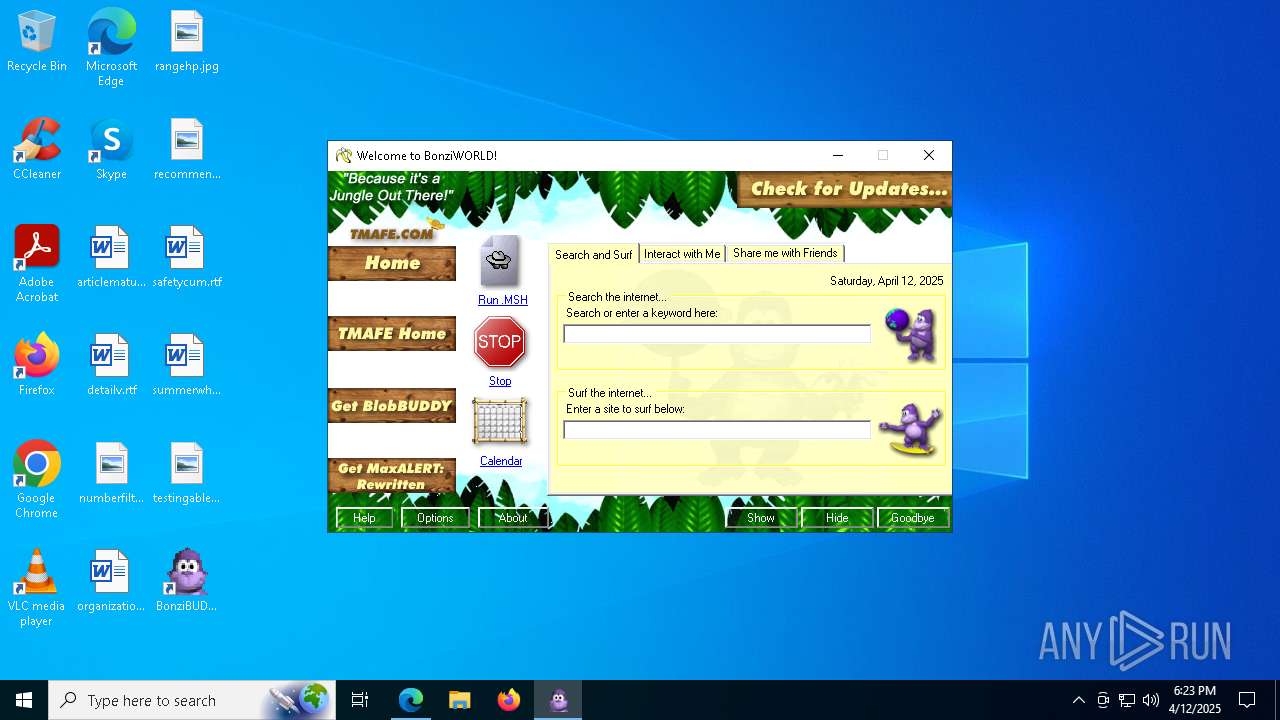
Task: Select the recommen... image file icon
Action: click(187, 149)
